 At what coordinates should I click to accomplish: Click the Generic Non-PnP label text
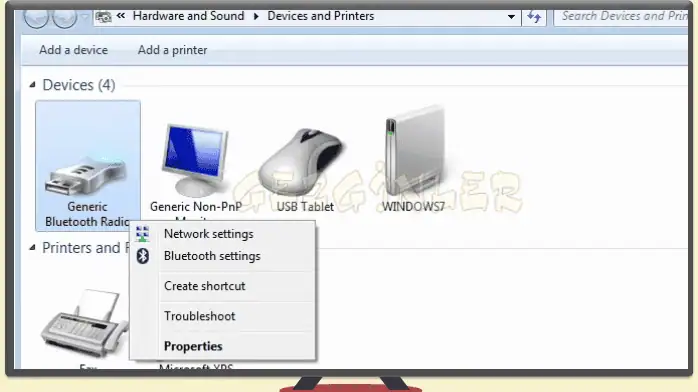pyautogui.click(x=196, y=206)
